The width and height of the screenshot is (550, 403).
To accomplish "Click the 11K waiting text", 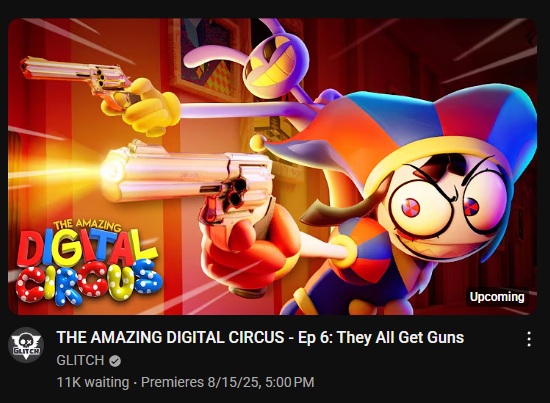I will pyautogui.click(x=93, y=382).
